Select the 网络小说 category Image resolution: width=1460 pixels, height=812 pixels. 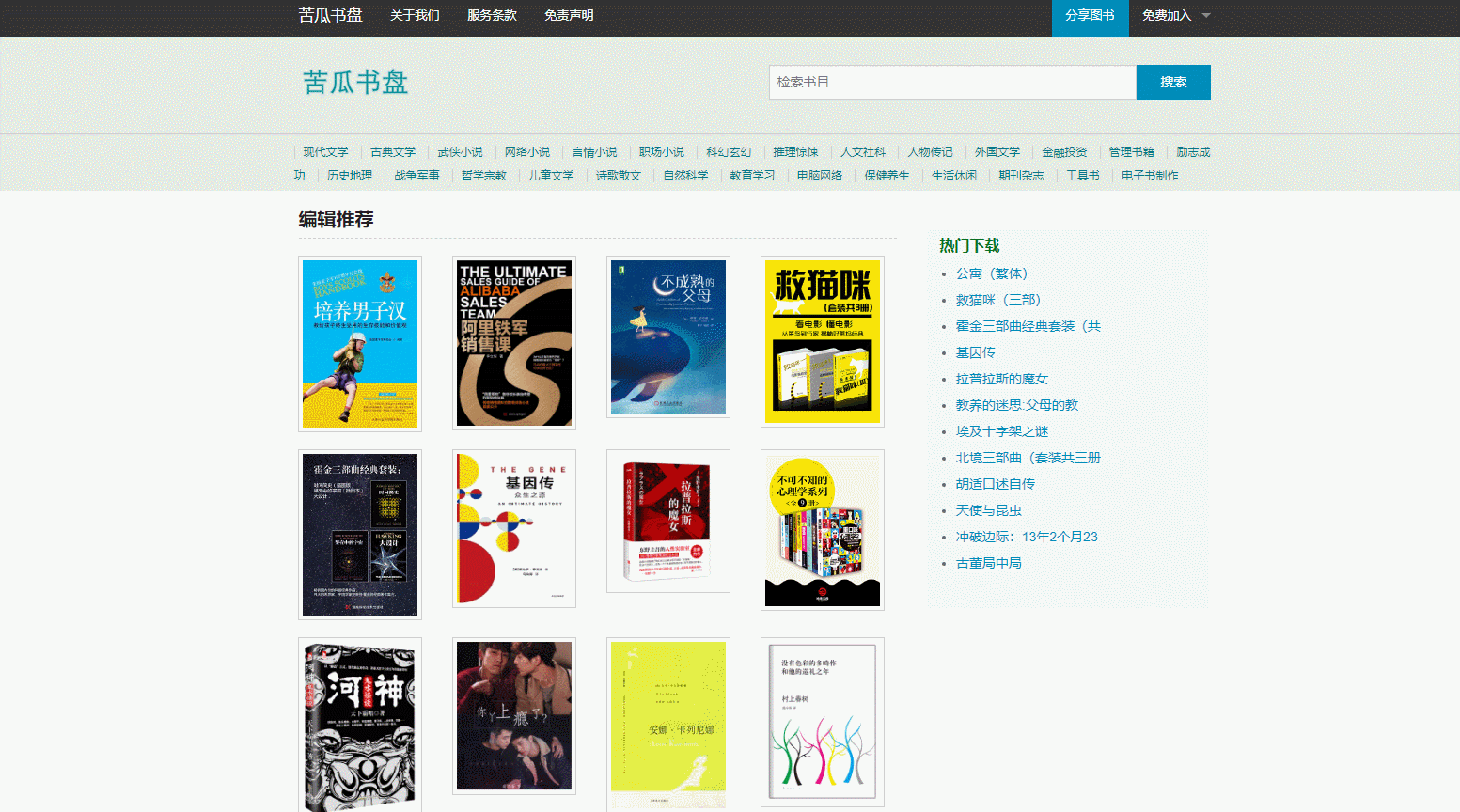tap(526, 152)
